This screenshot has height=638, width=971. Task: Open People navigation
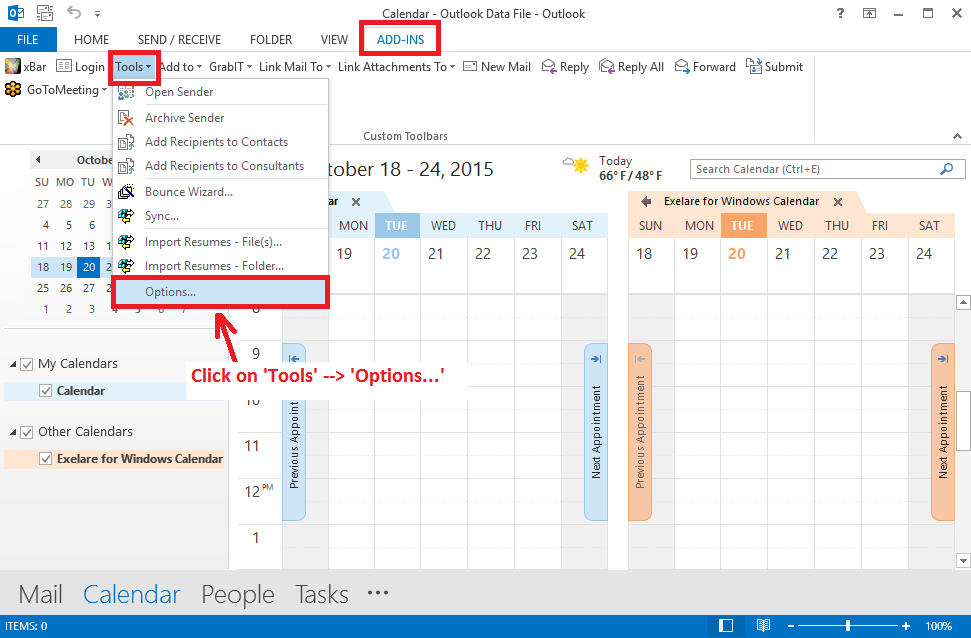pyautogui.click(x=238, y=595)
